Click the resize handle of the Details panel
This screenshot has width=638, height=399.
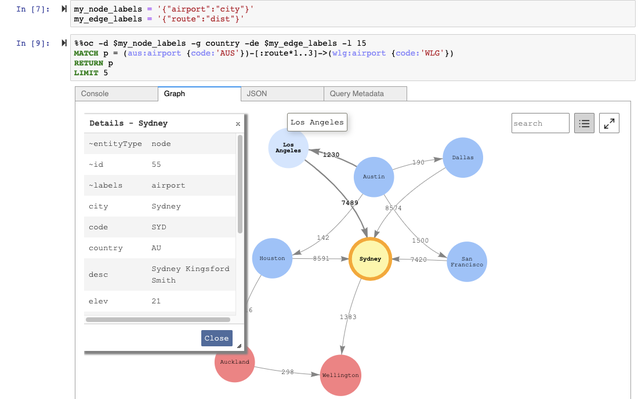click(x=239, y=346)
